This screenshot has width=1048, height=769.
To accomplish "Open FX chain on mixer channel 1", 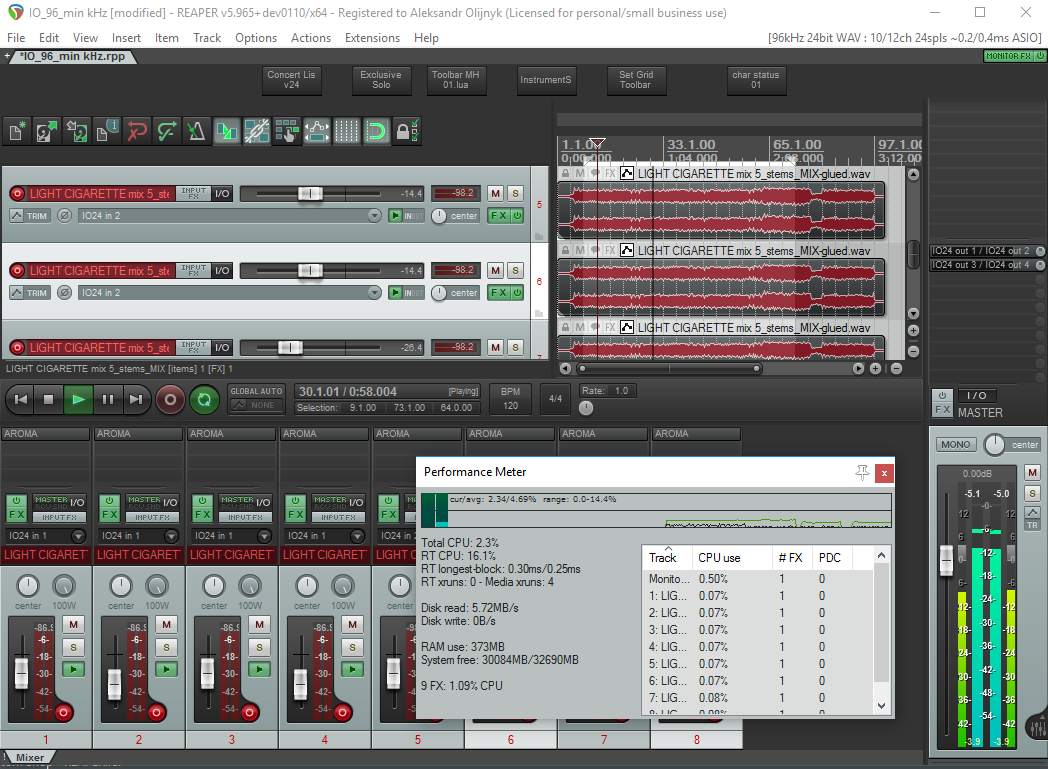I will [x=17, y=514].
